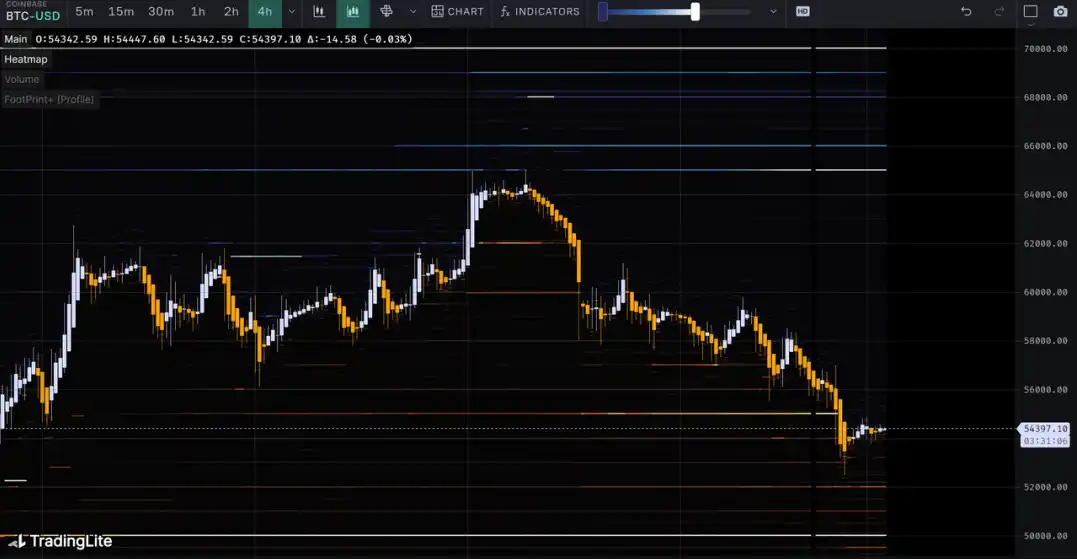Image resolution: width=1077 pixels, height=559 pixels.
Task: Switch to the 1h timeframe
Action: point(198,12)
